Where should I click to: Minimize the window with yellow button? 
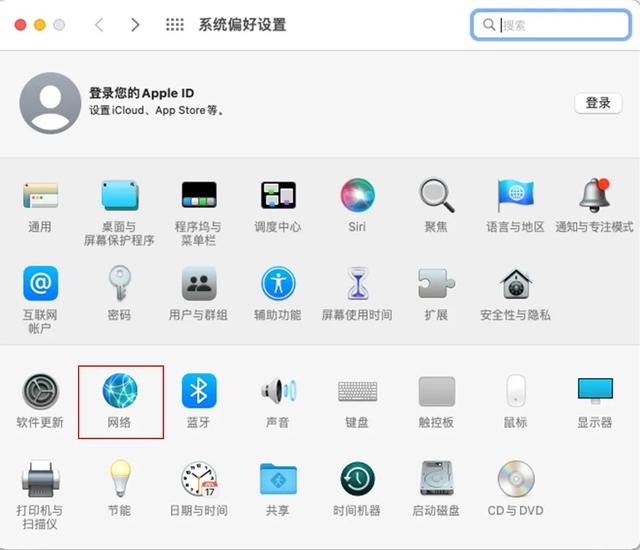(40, 25)
